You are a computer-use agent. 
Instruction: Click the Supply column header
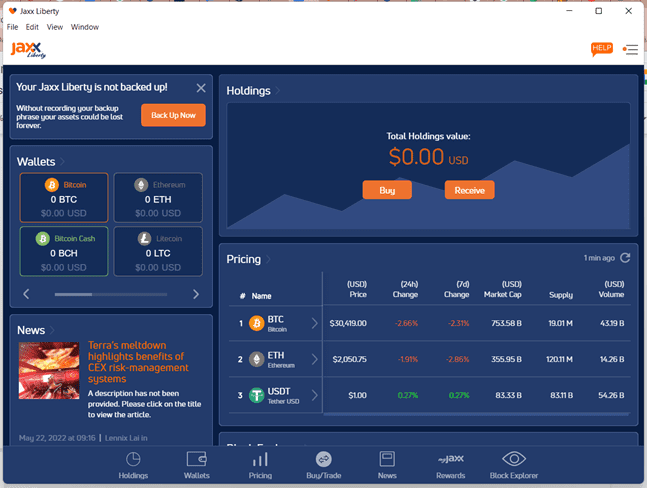pos(561,295)
